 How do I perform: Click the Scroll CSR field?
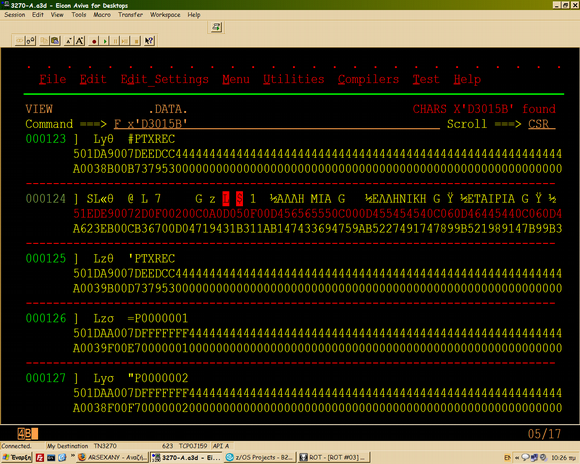[542, 124]
